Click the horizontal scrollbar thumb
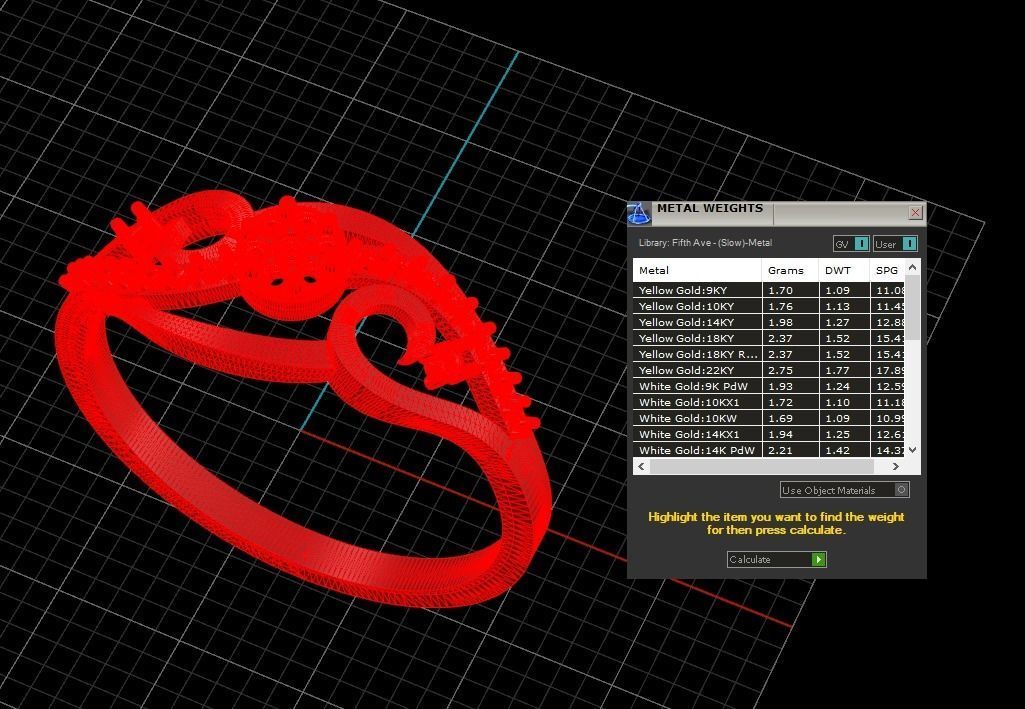Screen dimensions: 1025x709 762,466
